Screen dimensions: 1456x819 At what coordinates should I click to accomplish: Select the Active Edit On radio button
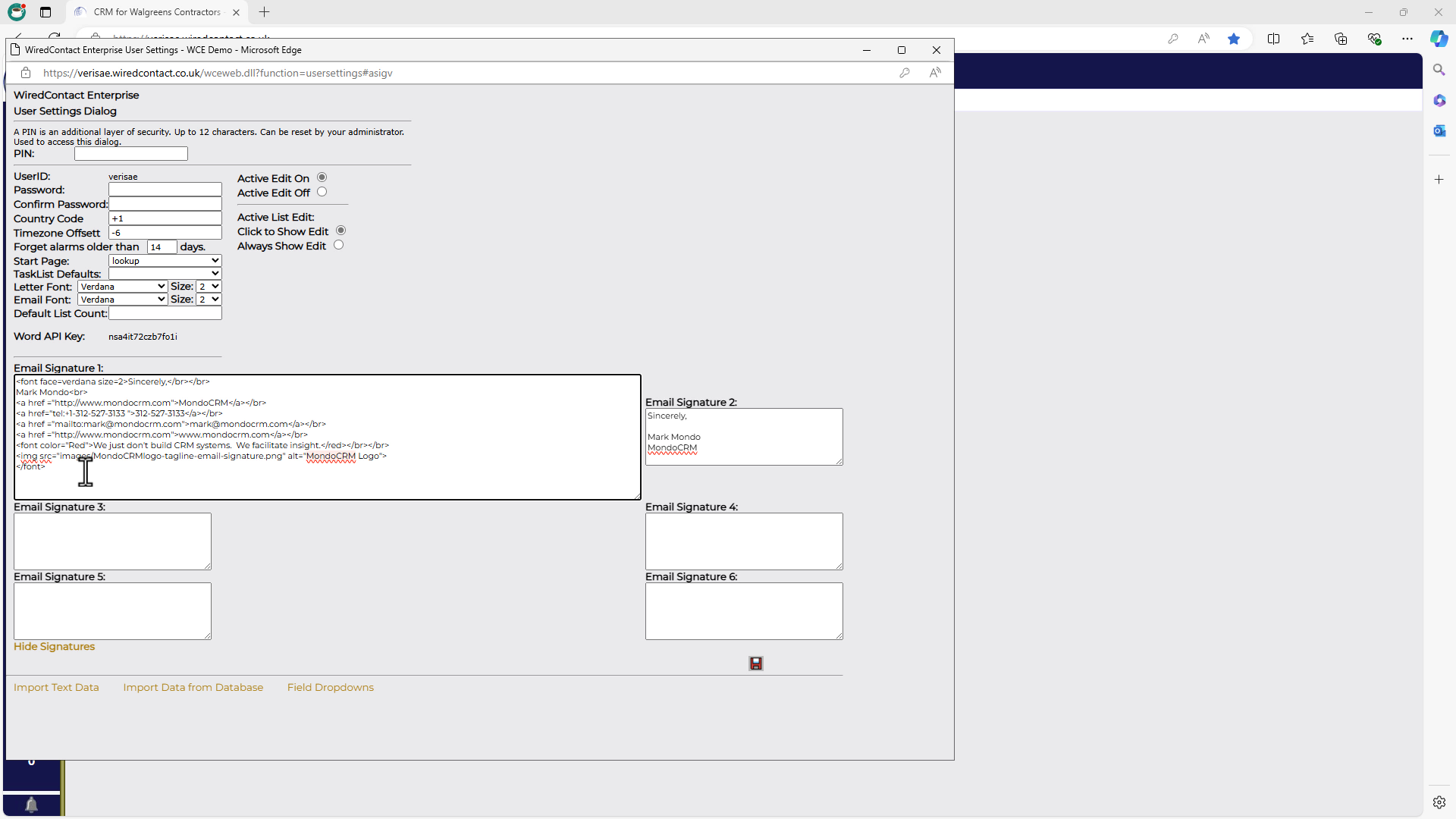tap(322, 177)
